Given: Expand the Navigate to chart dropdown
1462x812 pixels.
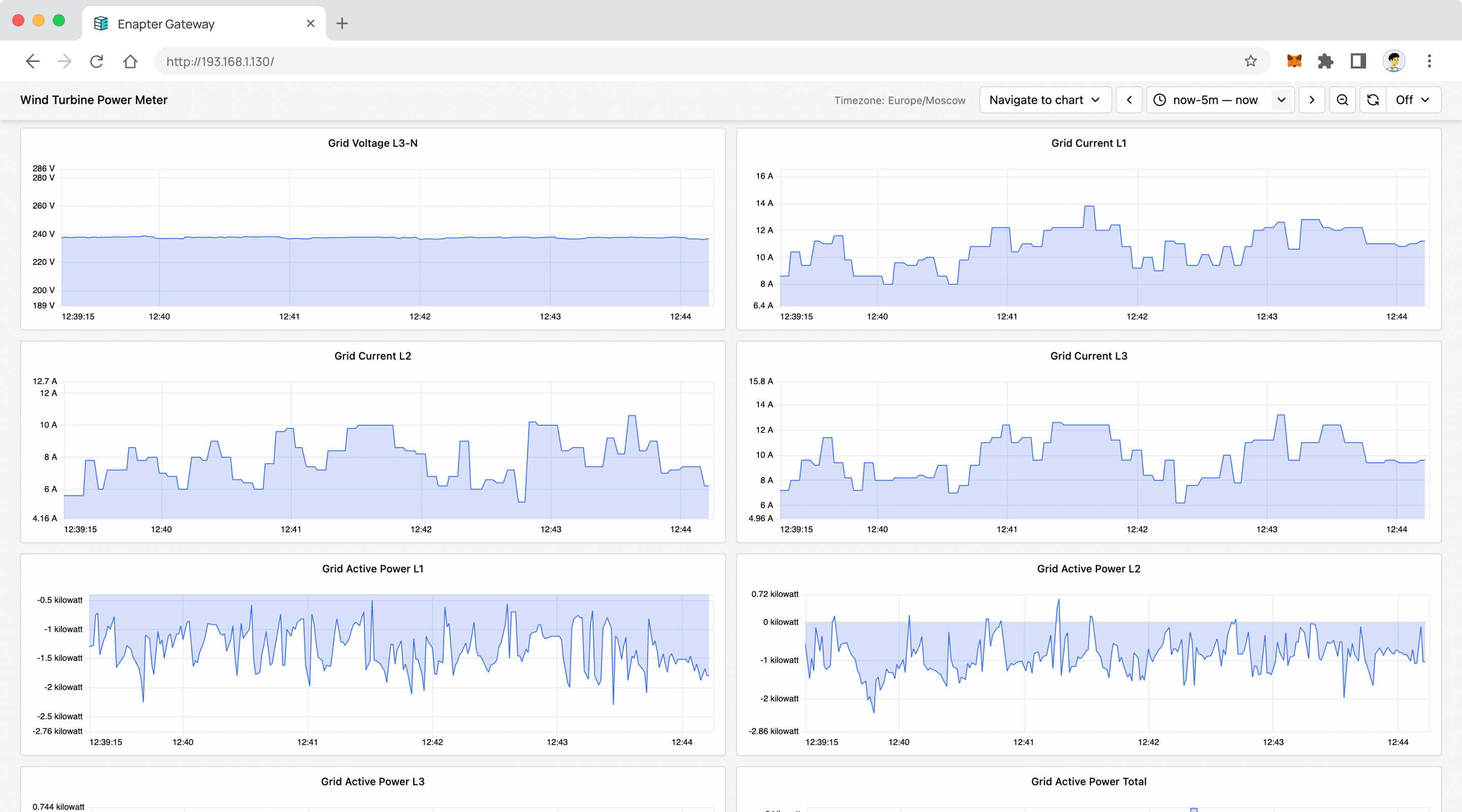Looking at the screenshot, I should [1045, 100].
